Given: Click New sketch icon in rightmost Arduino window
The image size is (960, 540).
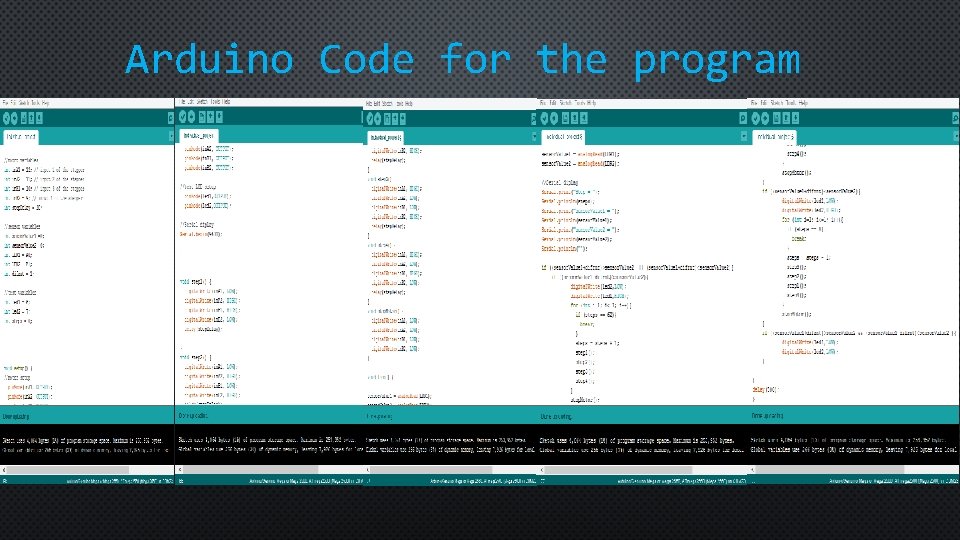Looking at the screenshot, I should coord(776,118).
